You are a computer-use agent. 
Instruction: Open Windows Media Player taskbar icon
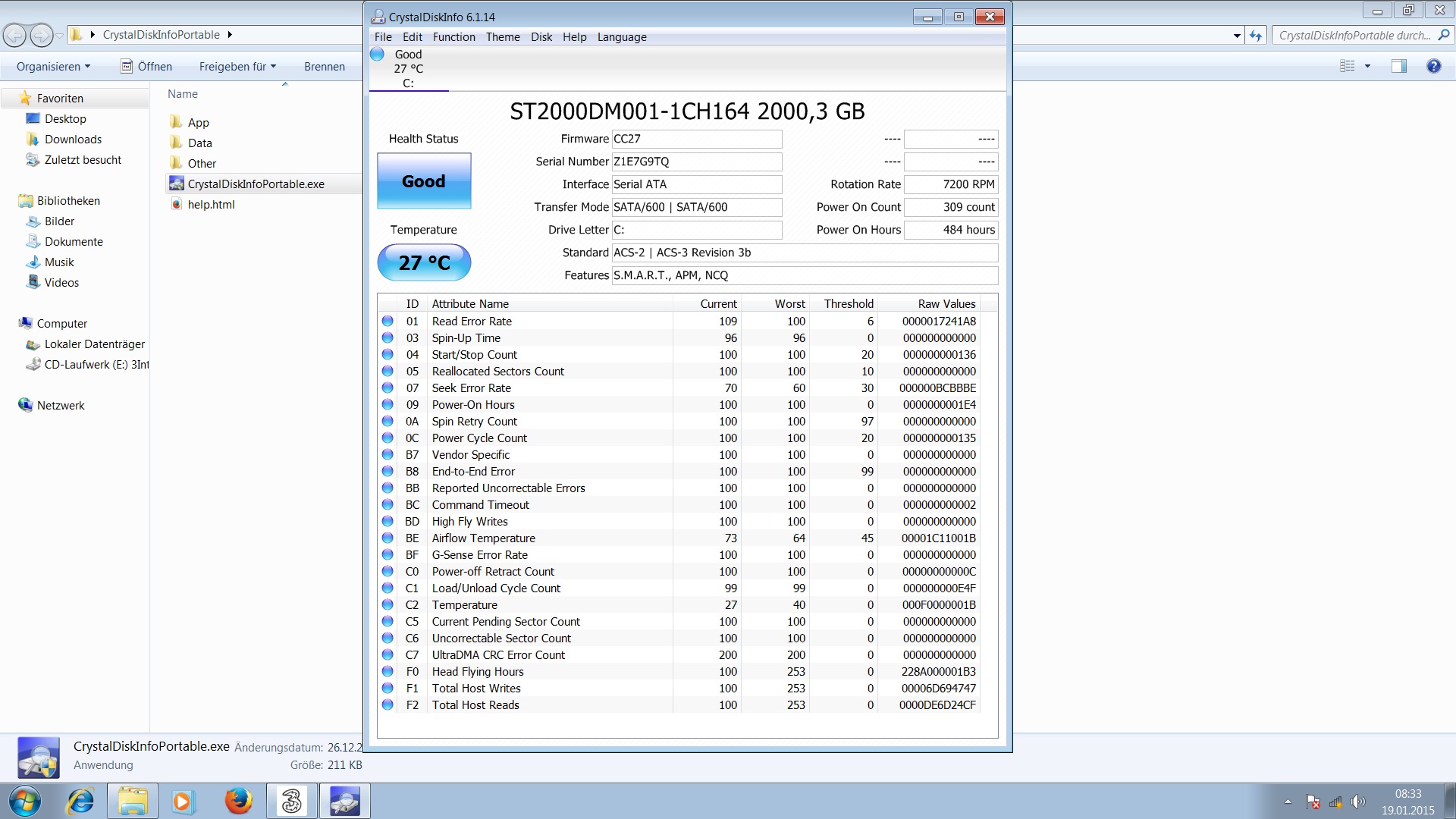[183, 801]
